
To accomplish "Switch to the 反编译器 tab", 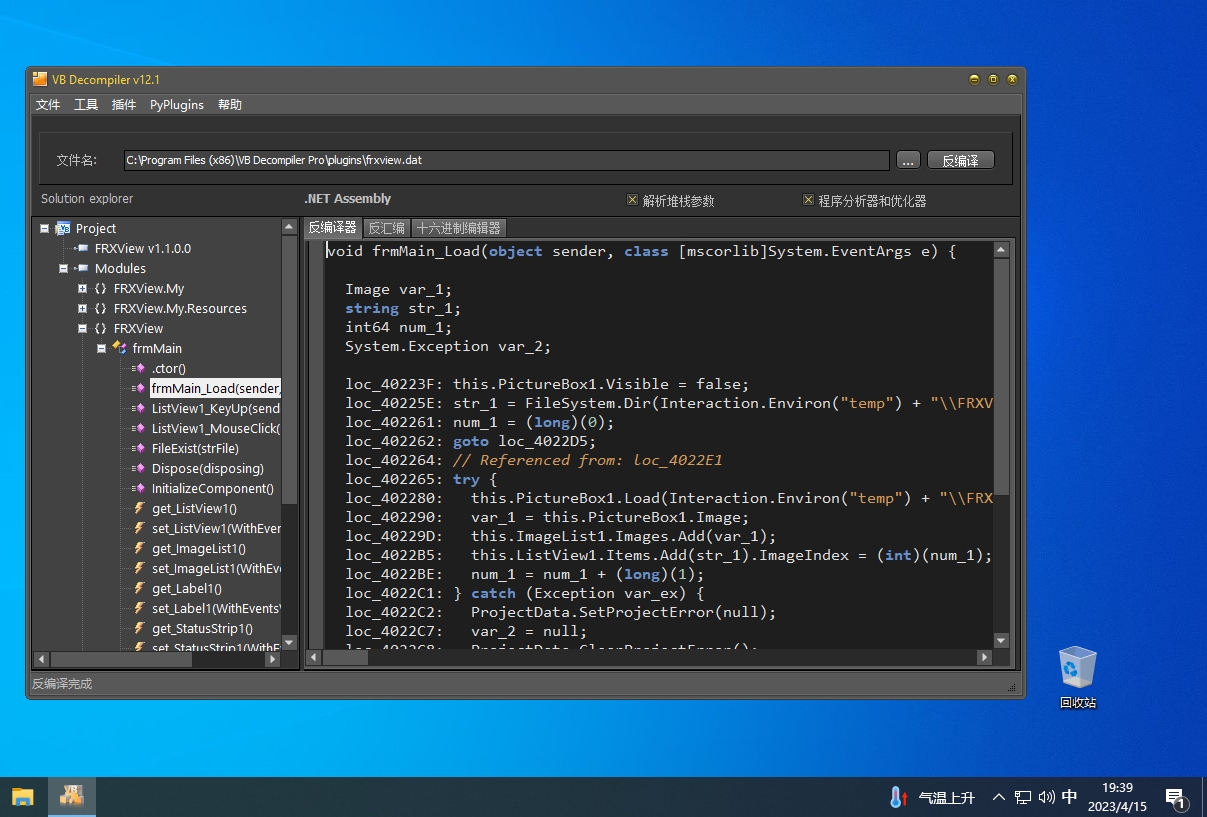I will coord(332,228).
